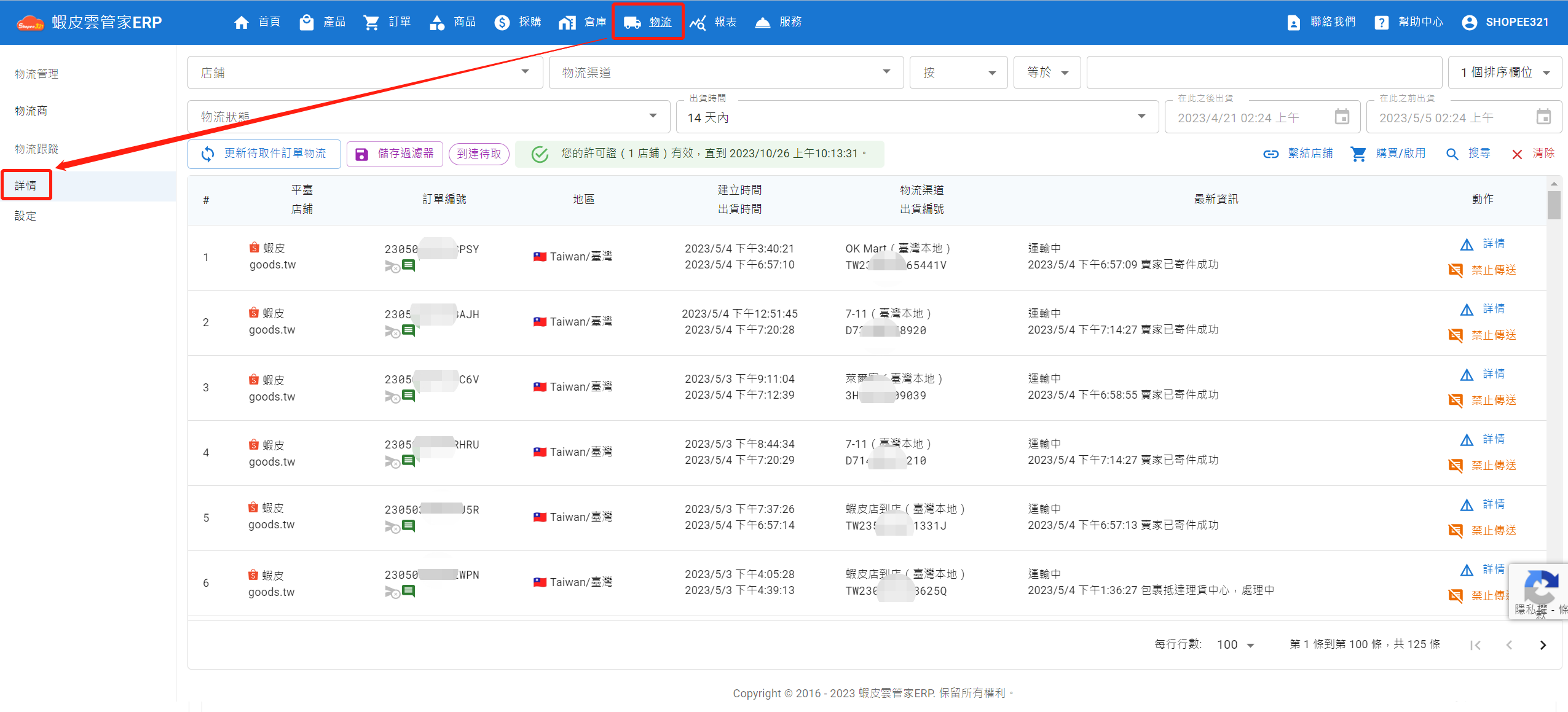
Task: Click the 繫結店鋪 link
Action: (1298, 154)
